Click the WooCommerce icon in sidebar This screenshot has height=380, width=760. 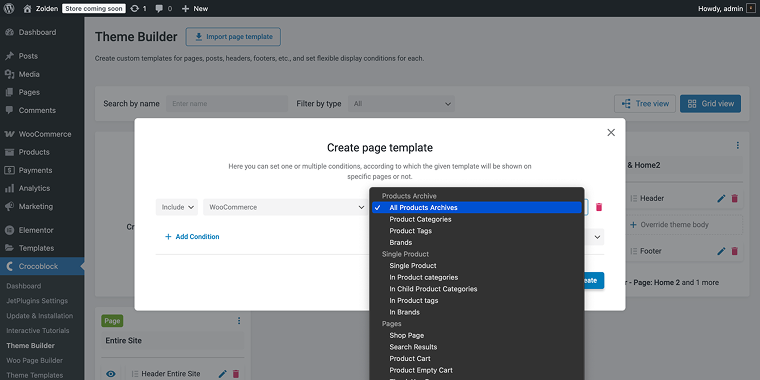click(9, 134)
